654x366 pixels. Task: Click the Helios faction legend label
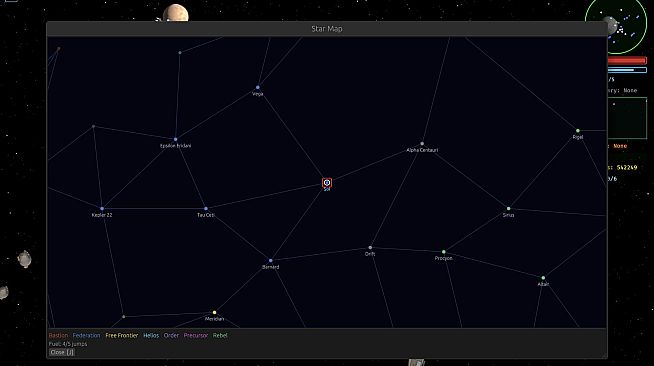pyautogui.click(x=151, y=335)
